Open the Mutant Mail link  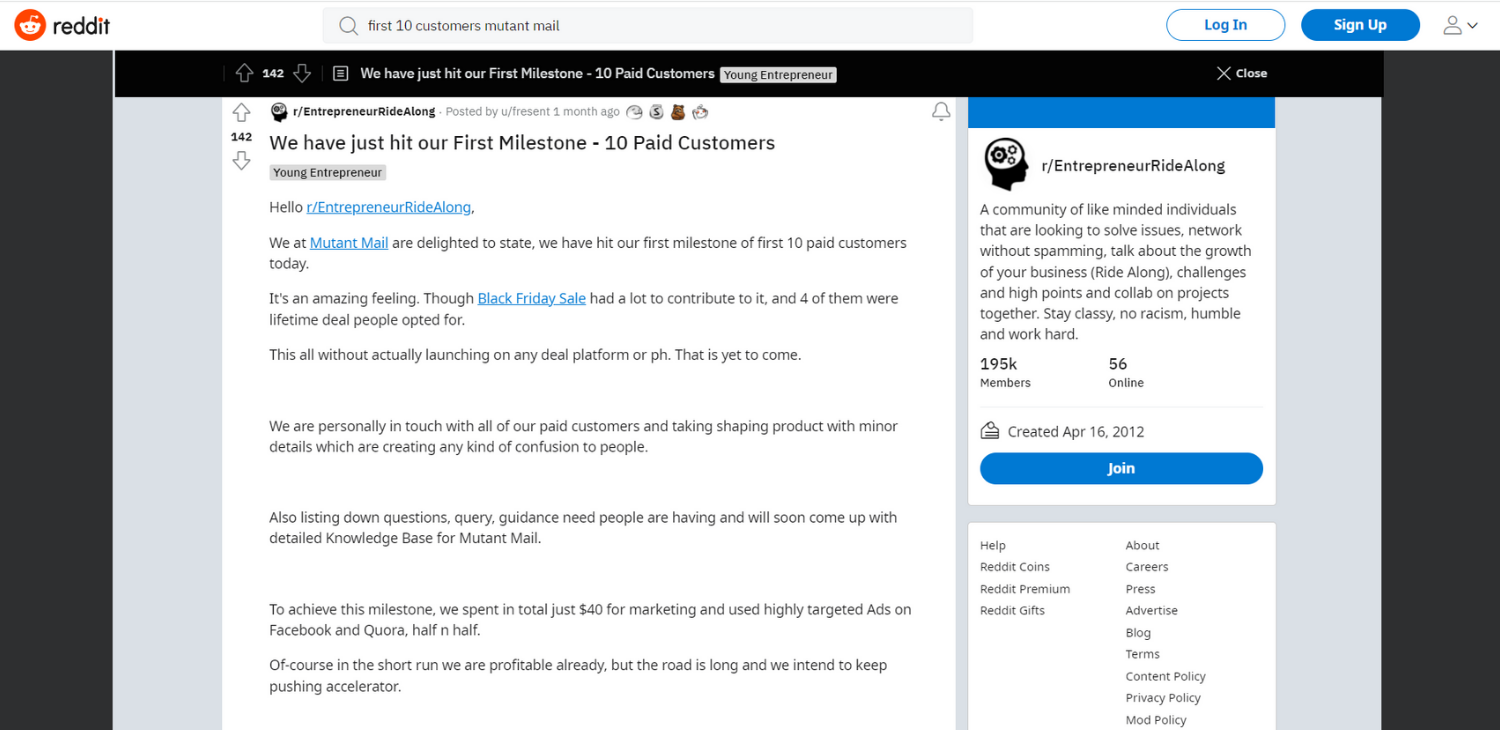[x=349, y=243]
